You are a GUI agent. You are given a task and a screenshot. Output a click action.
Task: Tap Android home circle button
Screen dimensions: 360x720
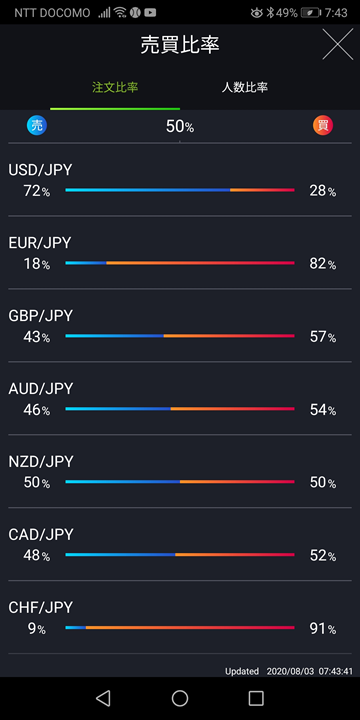pyautogui.click(x=180, y=698)
